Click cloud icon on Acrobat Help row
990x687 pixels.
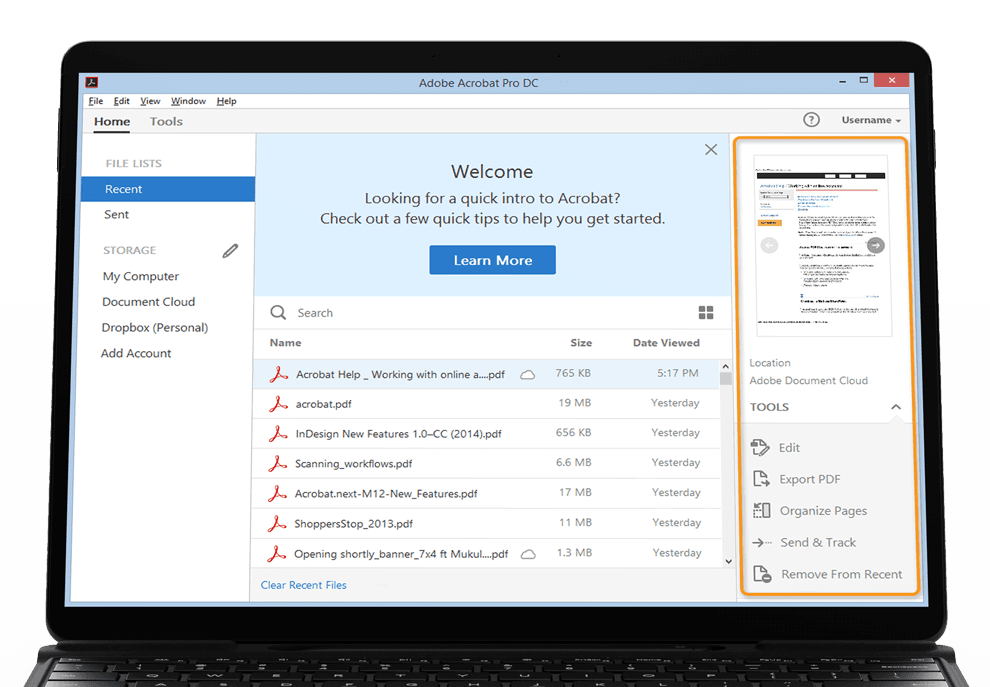coord(527,374)
